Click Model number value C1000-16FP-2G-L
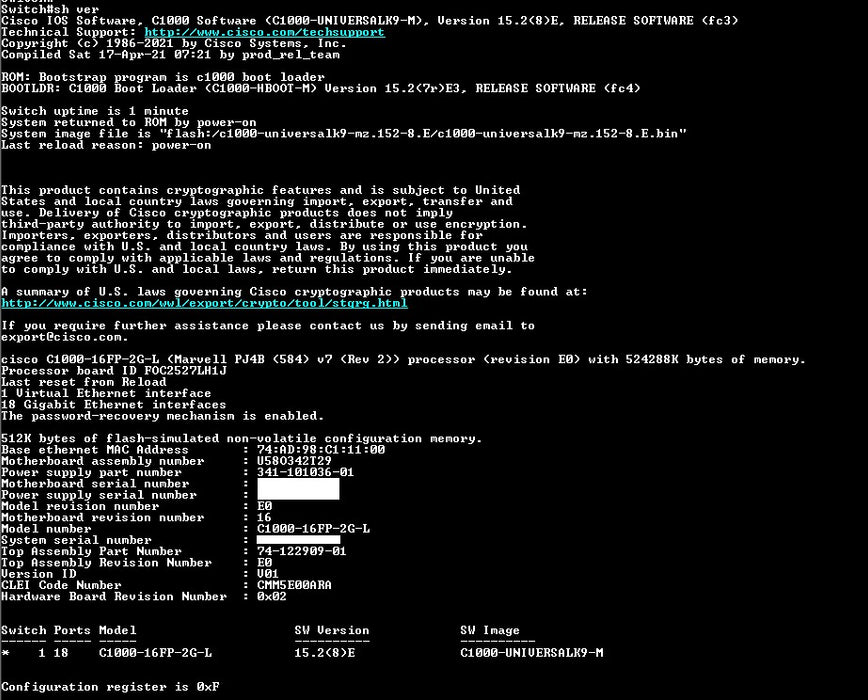This screenshot has height=700, width=868. pyautogui.click(x=313, y=529)
